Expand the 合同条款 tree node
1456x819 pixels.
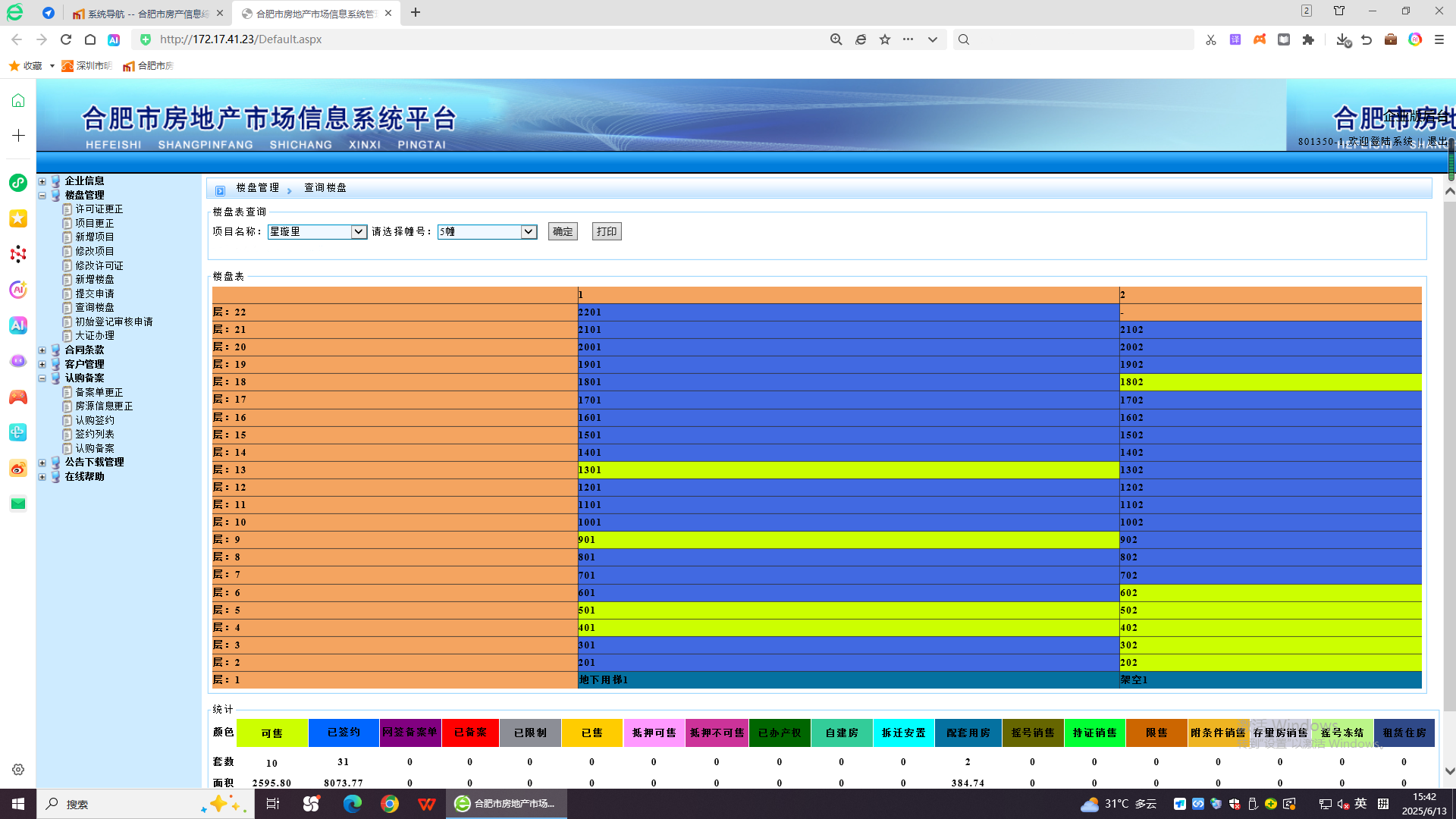click(x=42, y=350)
